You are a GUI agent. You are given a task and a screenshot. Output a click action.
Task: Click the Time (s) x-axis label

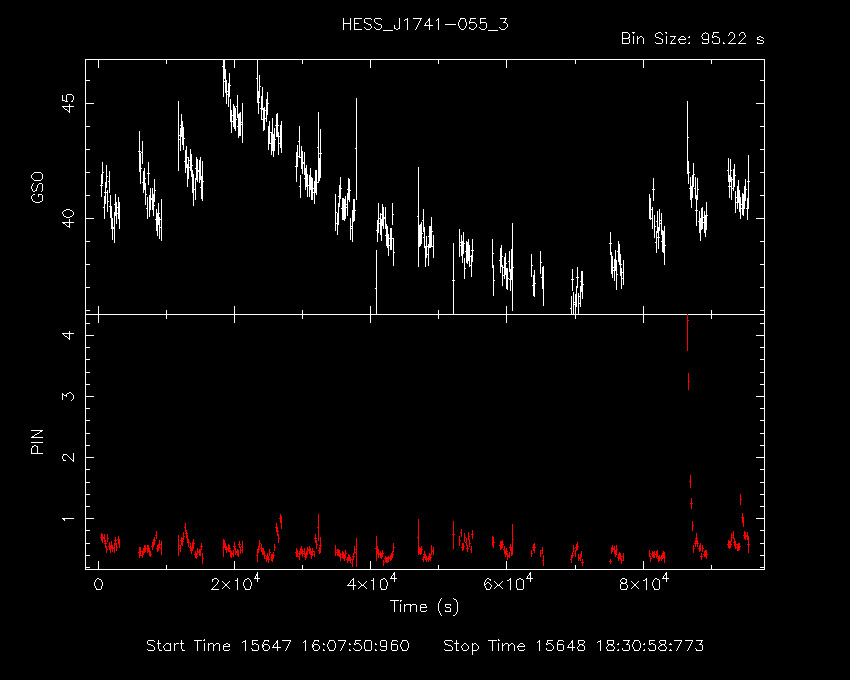pos(424,607)
